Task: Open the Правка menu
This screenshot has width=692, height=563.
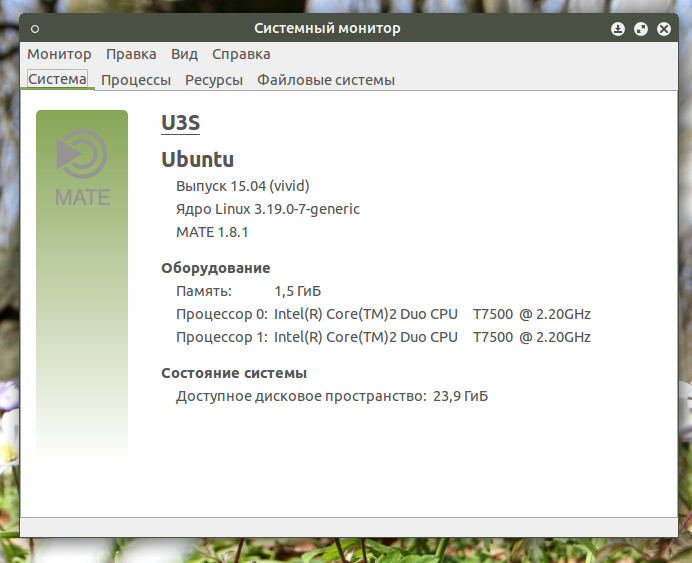Action: [x=131, y=54]
